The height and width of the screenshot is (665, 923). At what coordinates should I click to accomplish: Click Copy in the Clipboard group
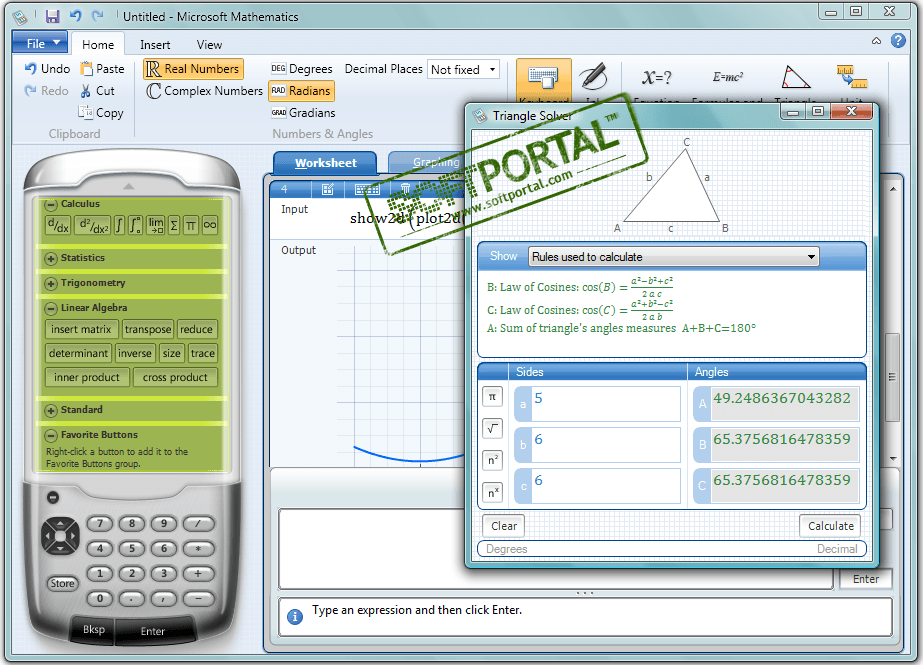point(101,112)
